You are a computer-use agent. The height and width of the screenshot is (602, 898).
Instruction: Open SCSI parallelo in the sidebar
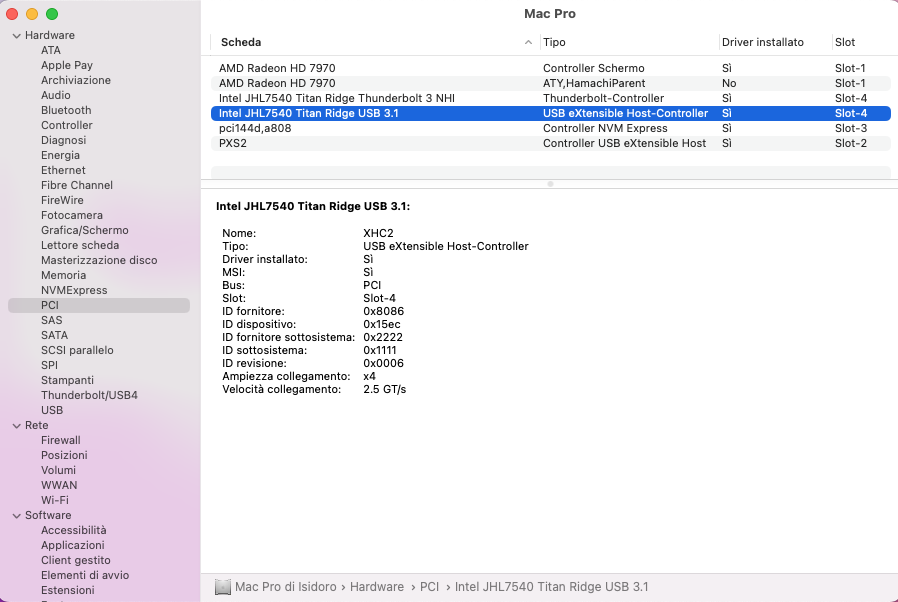click(x=77, y=350)
